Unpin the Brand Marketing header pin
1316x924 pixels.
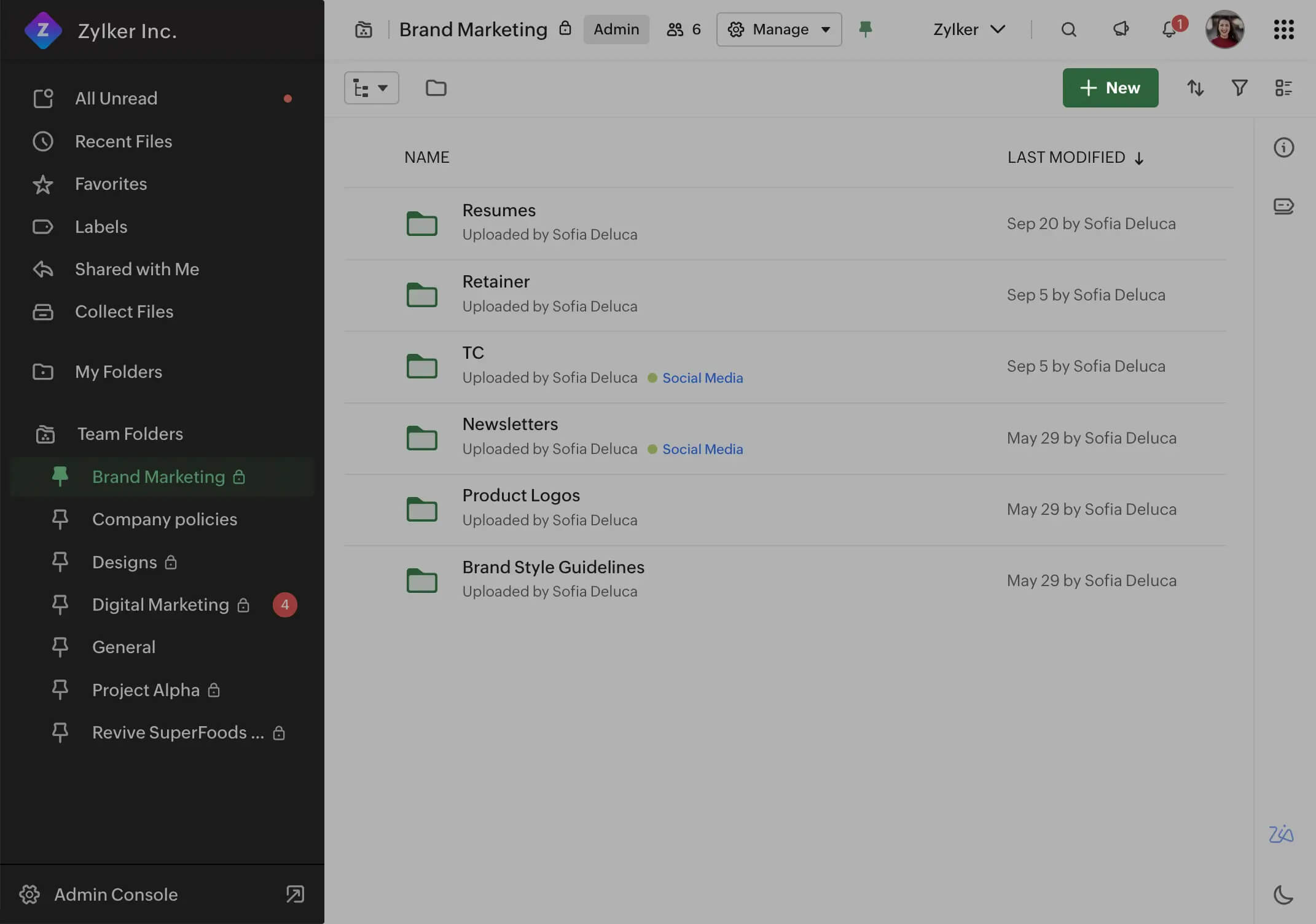coord(865,29)
